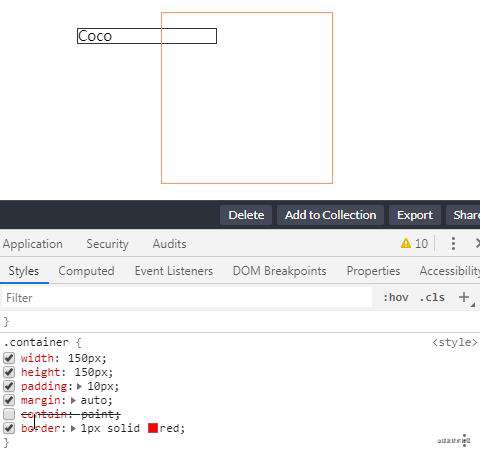
Task: Open the .cls class editor
Action: [x=432, y=297]
